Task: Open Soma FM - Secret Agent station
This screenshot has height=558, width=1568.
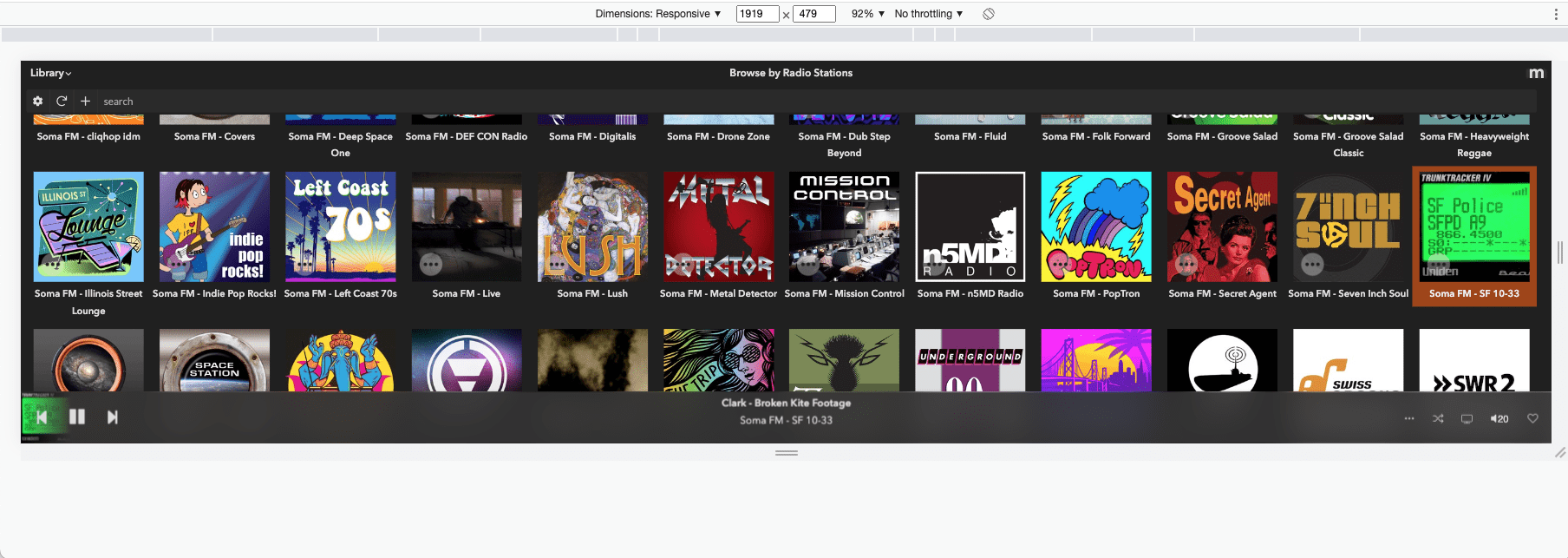Action: pos(1223,226)
